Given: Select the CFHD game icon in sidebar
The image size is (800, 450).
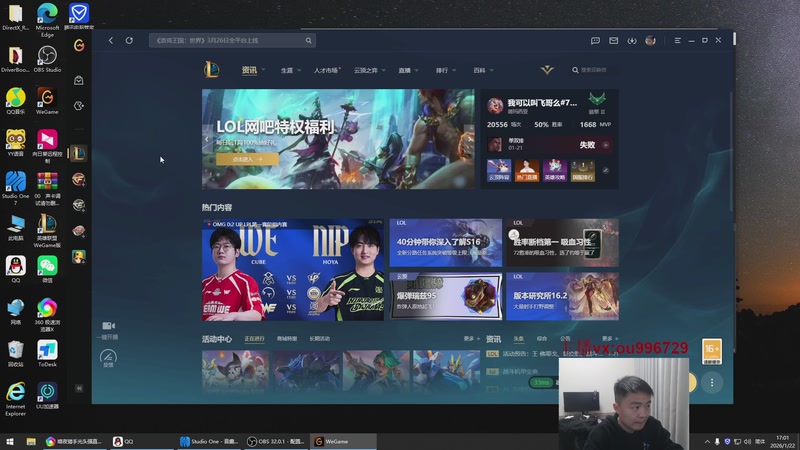Looking at the screenshot, I should [79, 205].
